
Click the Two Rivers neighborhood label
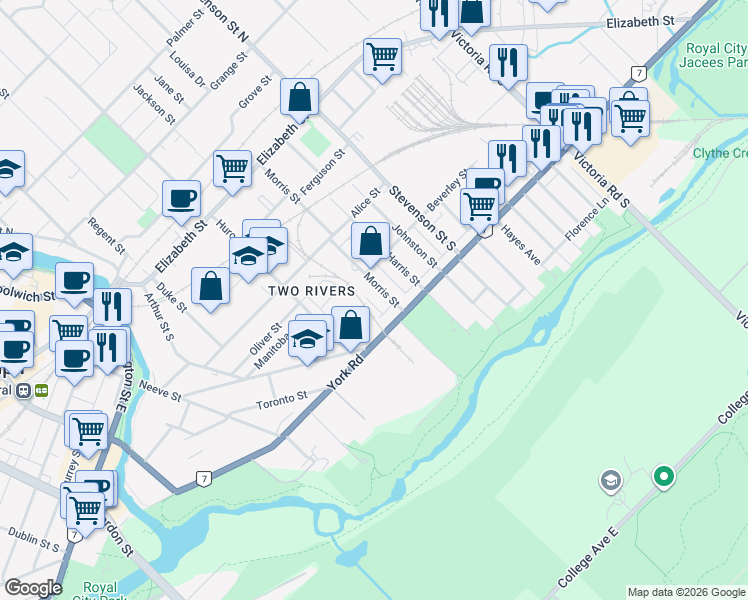[312, 291]
